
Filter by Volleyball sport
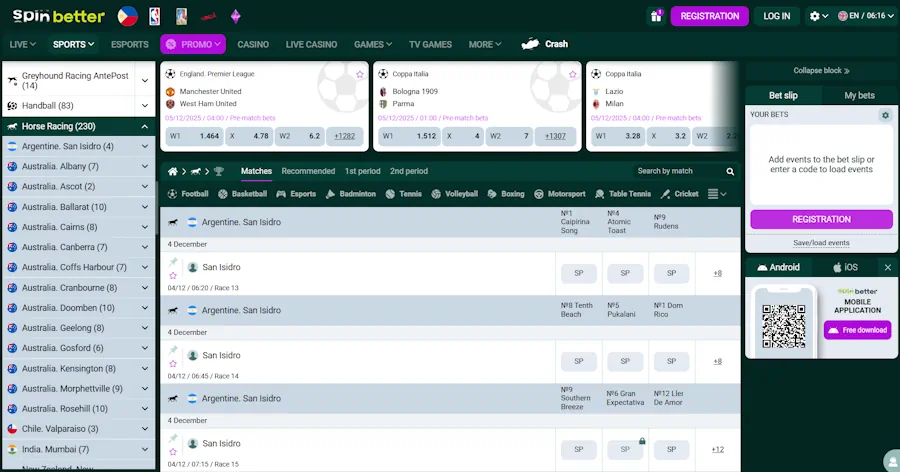(455, 194)
